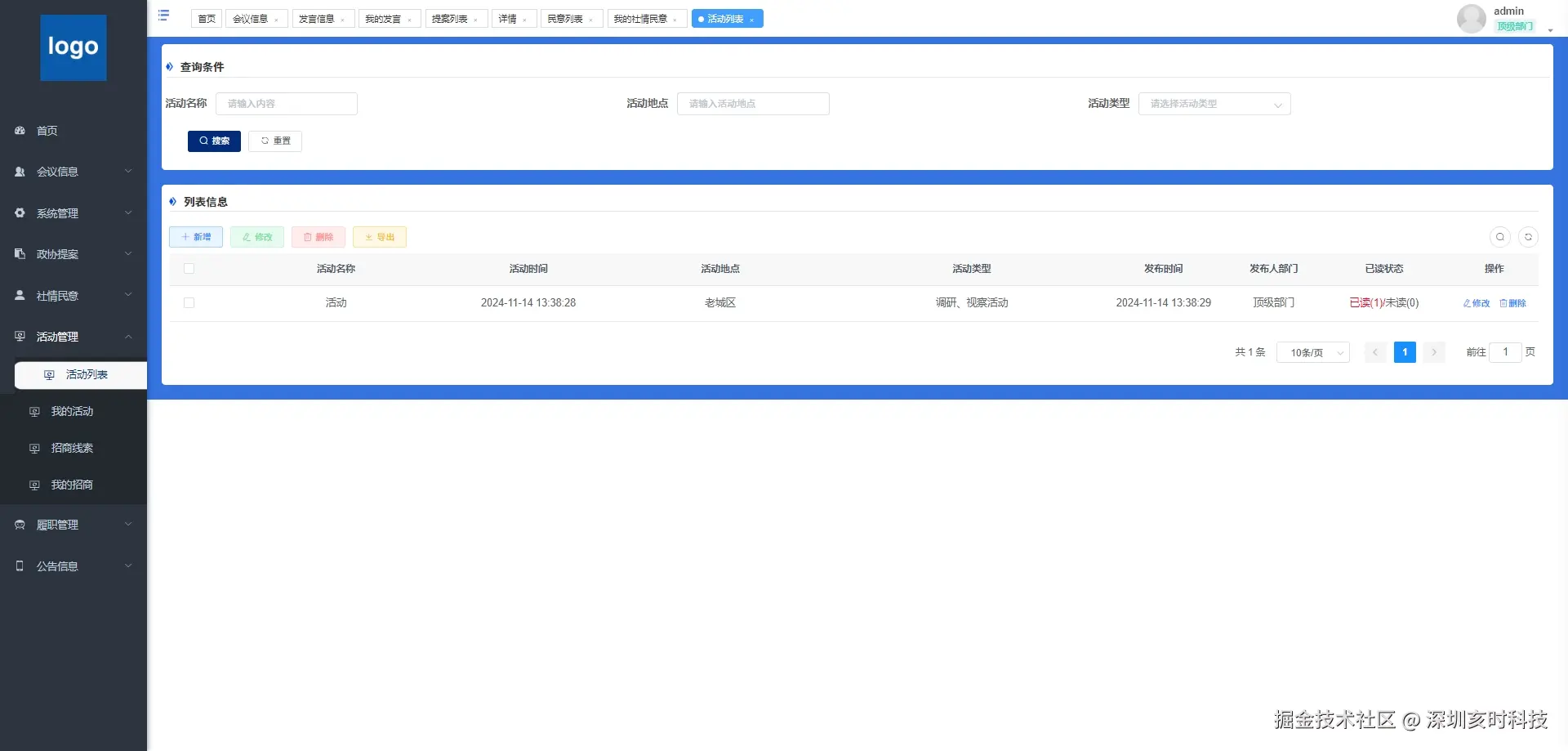This screenshot has width=1568, height=751.
Task: Open 我的招商 submenu item
Action: 73,485
